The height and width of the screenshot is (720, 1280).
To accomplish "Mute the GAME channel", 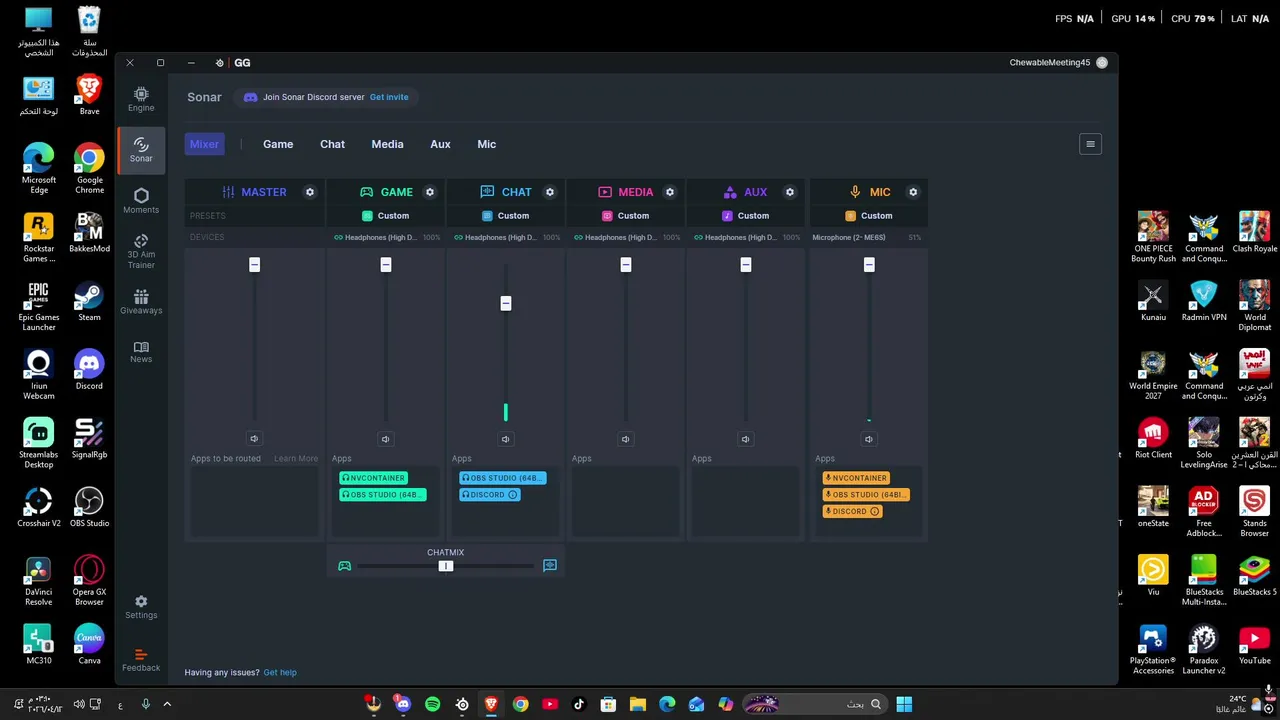I will coord(385,439).
